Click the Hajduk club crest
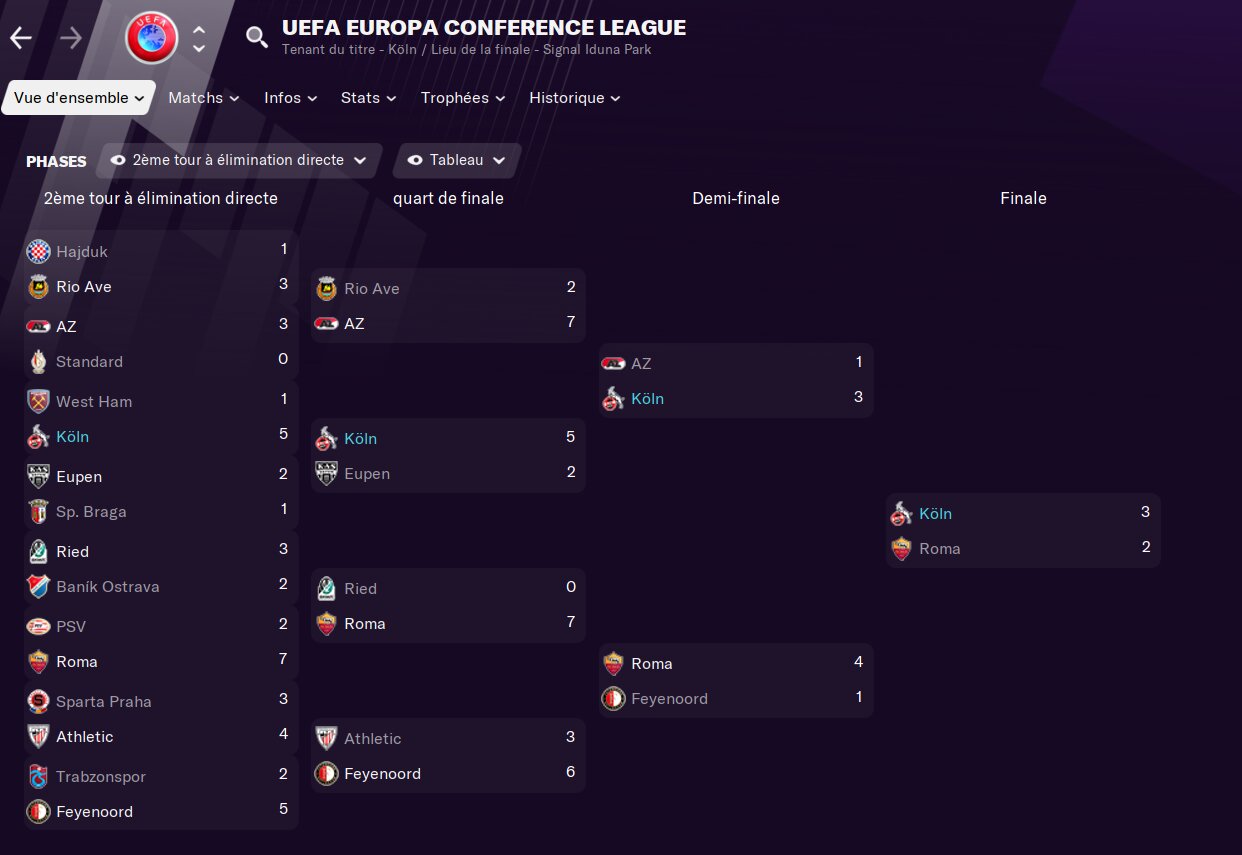Viewport: 1242px width, 855px height. coord(38,251)
